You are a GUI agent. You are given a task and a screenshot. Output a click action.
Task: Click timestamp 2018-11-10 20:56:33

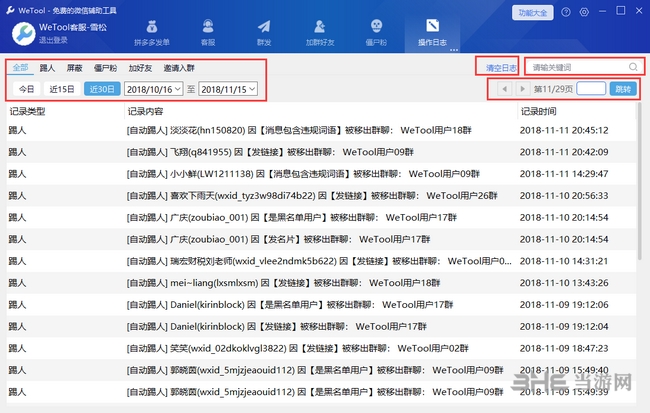[x=564, y=196]
